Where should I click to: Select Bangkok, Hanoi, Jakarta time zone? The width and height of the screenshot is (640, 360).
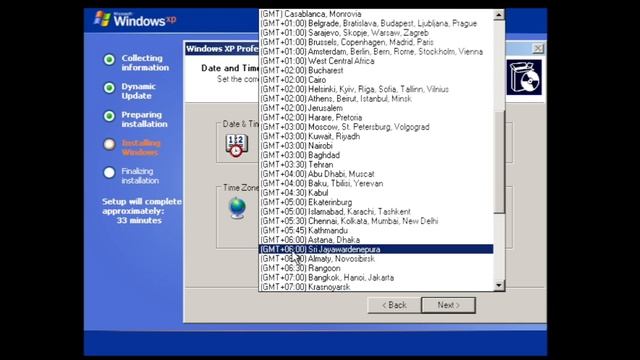coord(376,278)
